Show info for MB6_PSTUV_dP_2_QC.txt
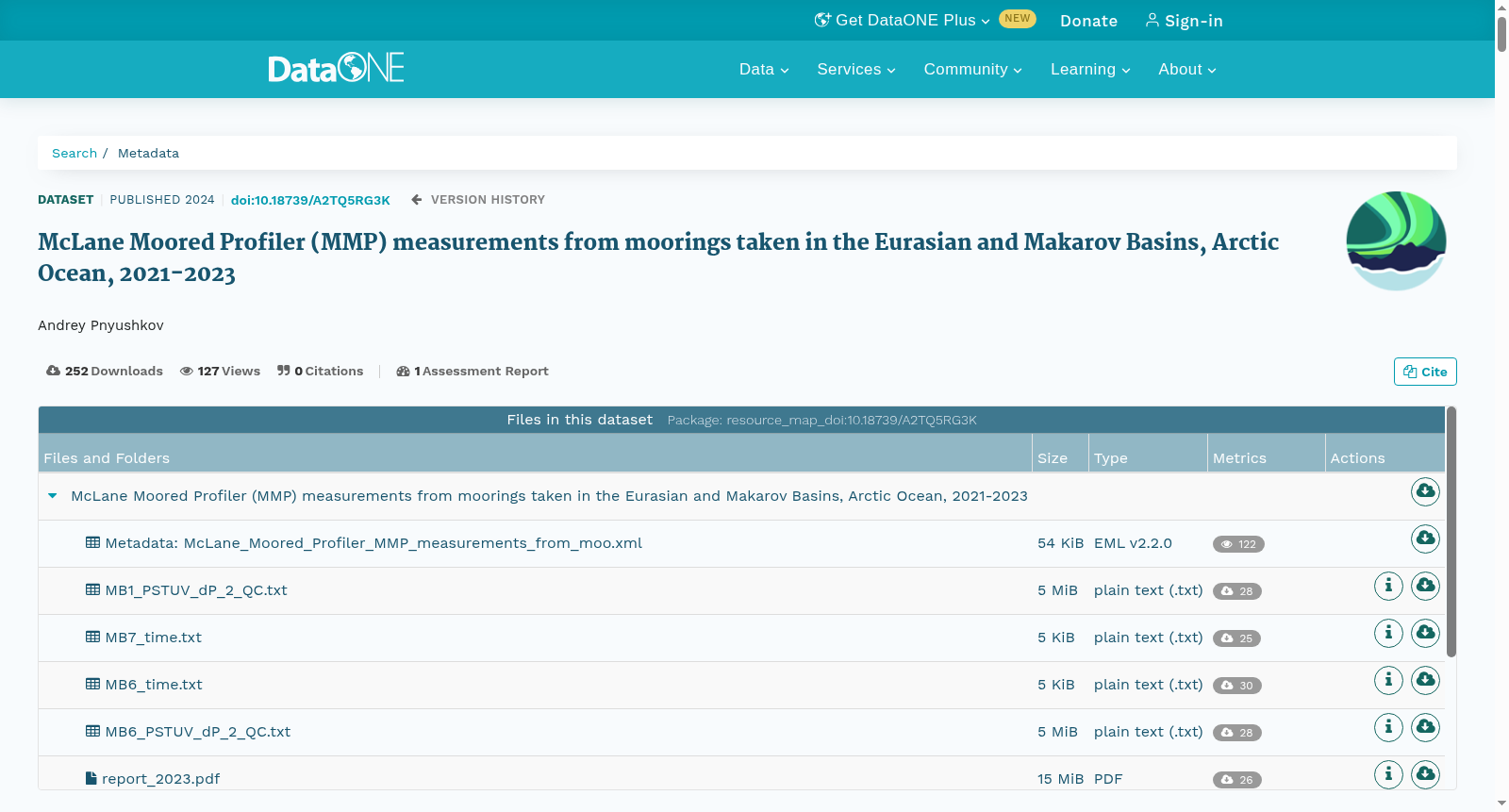 click(x=1388, y=727)
